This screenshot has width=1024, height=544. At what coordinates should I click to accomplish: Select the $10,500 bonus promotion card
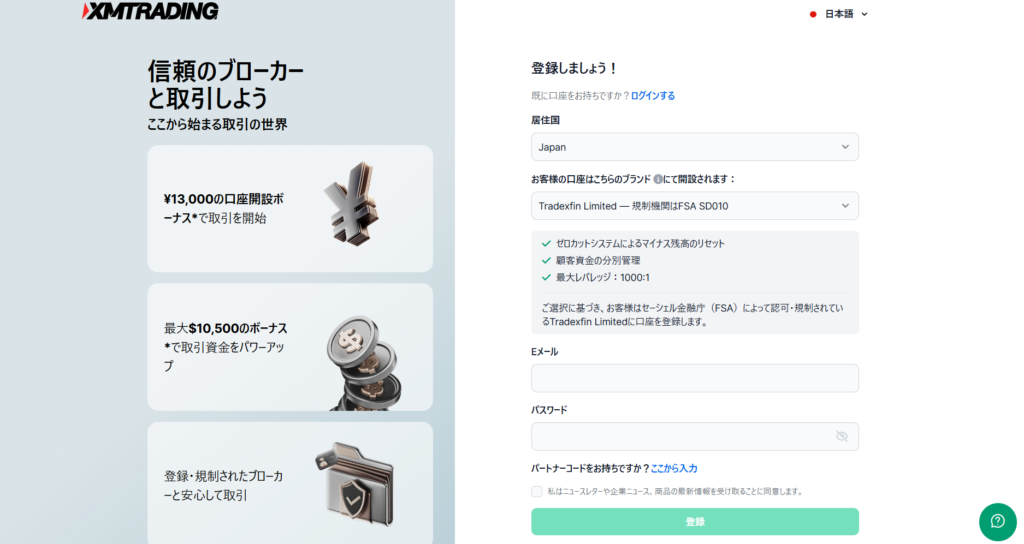pyautogui.click(x=290, y=347)
